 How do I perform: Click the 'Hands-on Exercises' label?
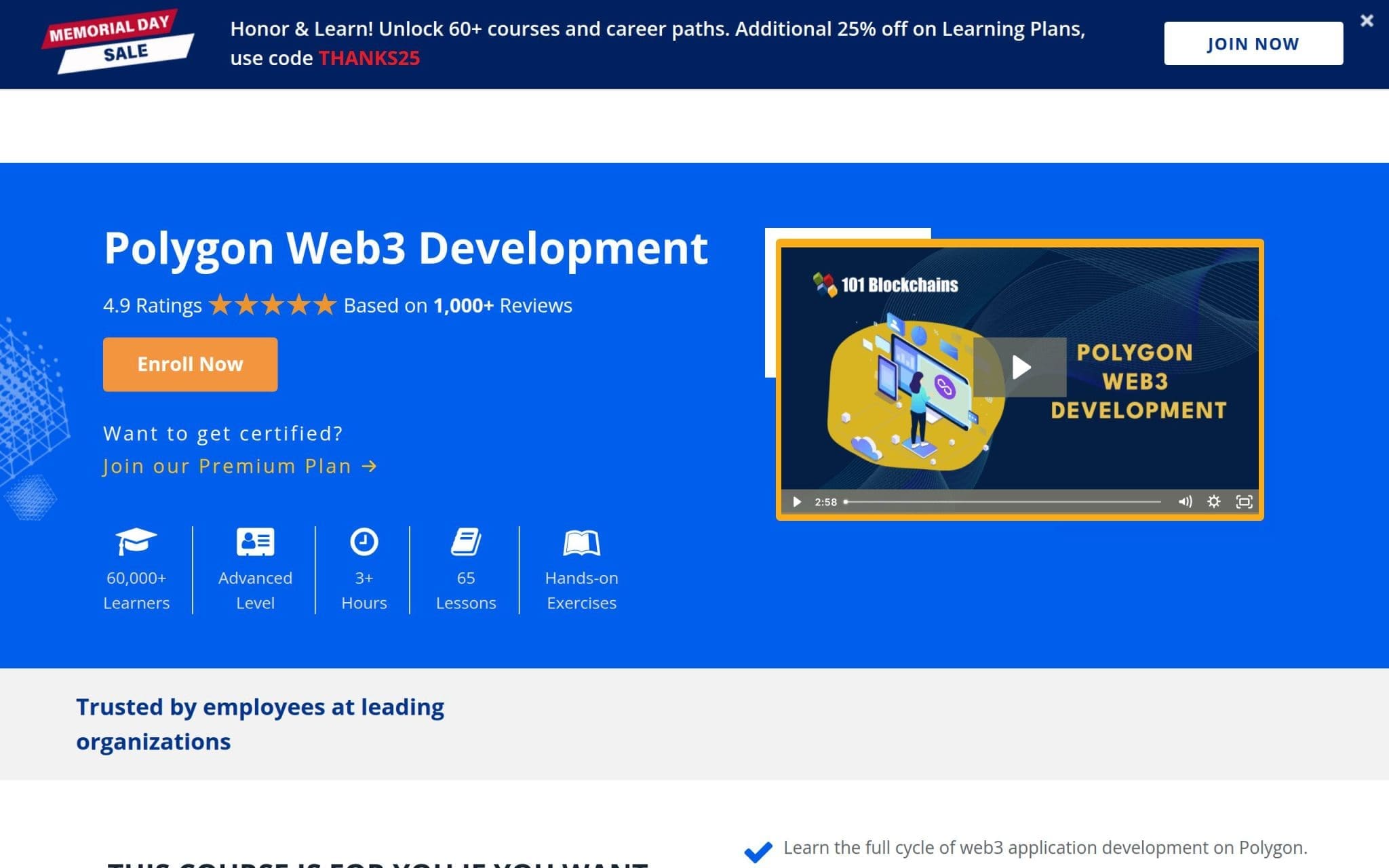click(x=582, y=591)
